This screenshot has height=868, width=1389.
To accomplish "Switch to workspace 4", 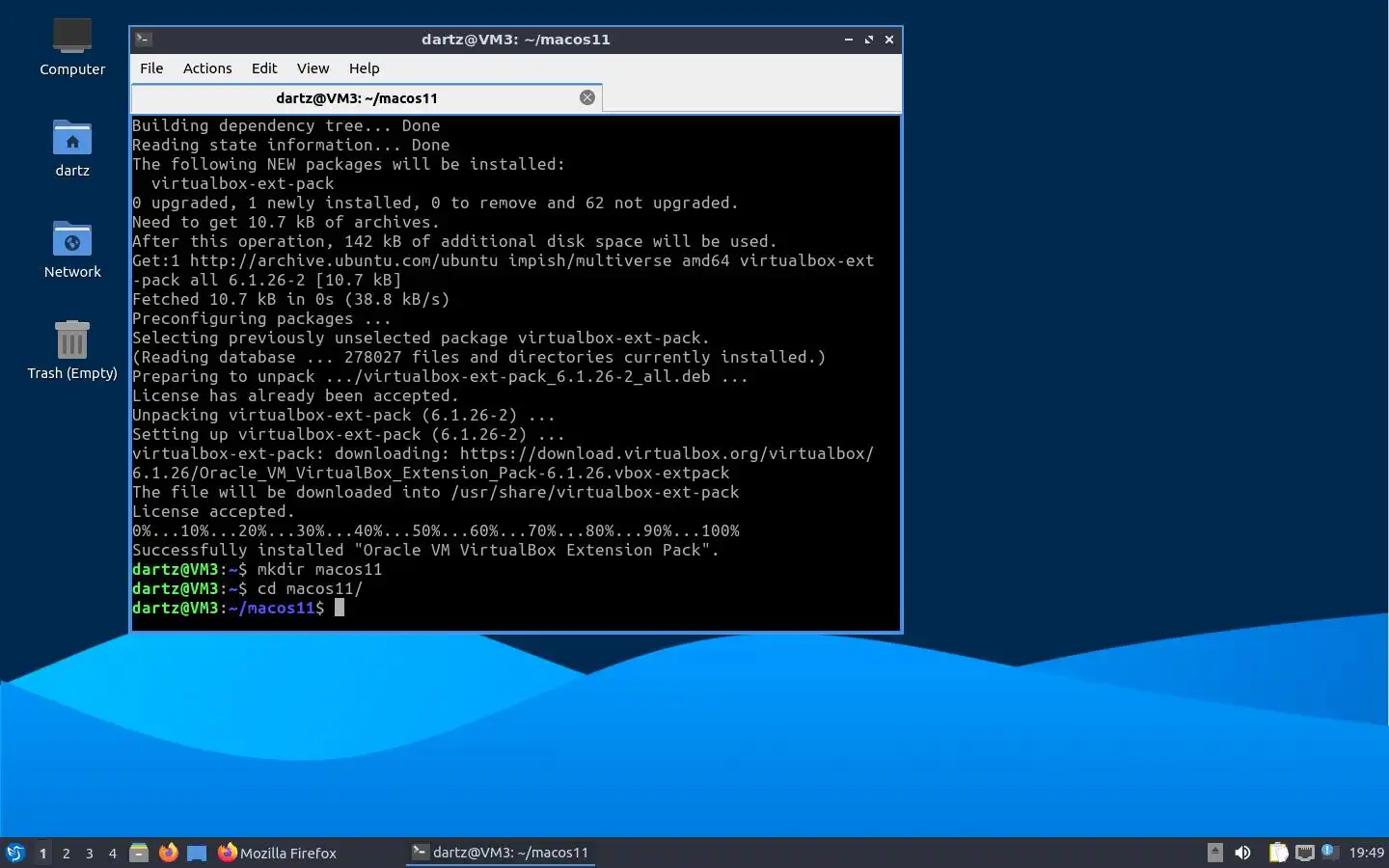I will pos(113,853).
